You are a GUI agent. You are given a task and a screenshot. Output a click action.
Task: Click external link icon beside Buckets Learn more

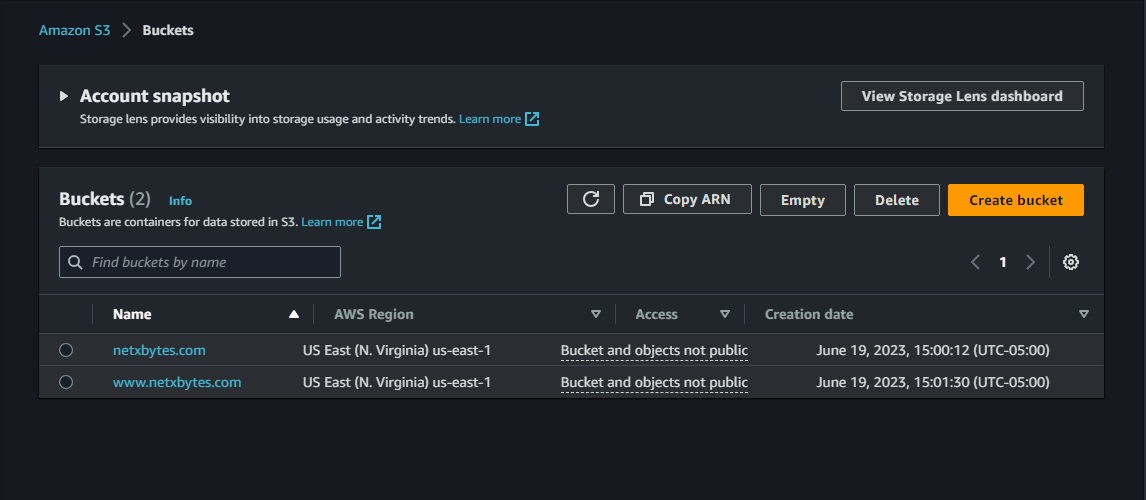tap(374, 222)
